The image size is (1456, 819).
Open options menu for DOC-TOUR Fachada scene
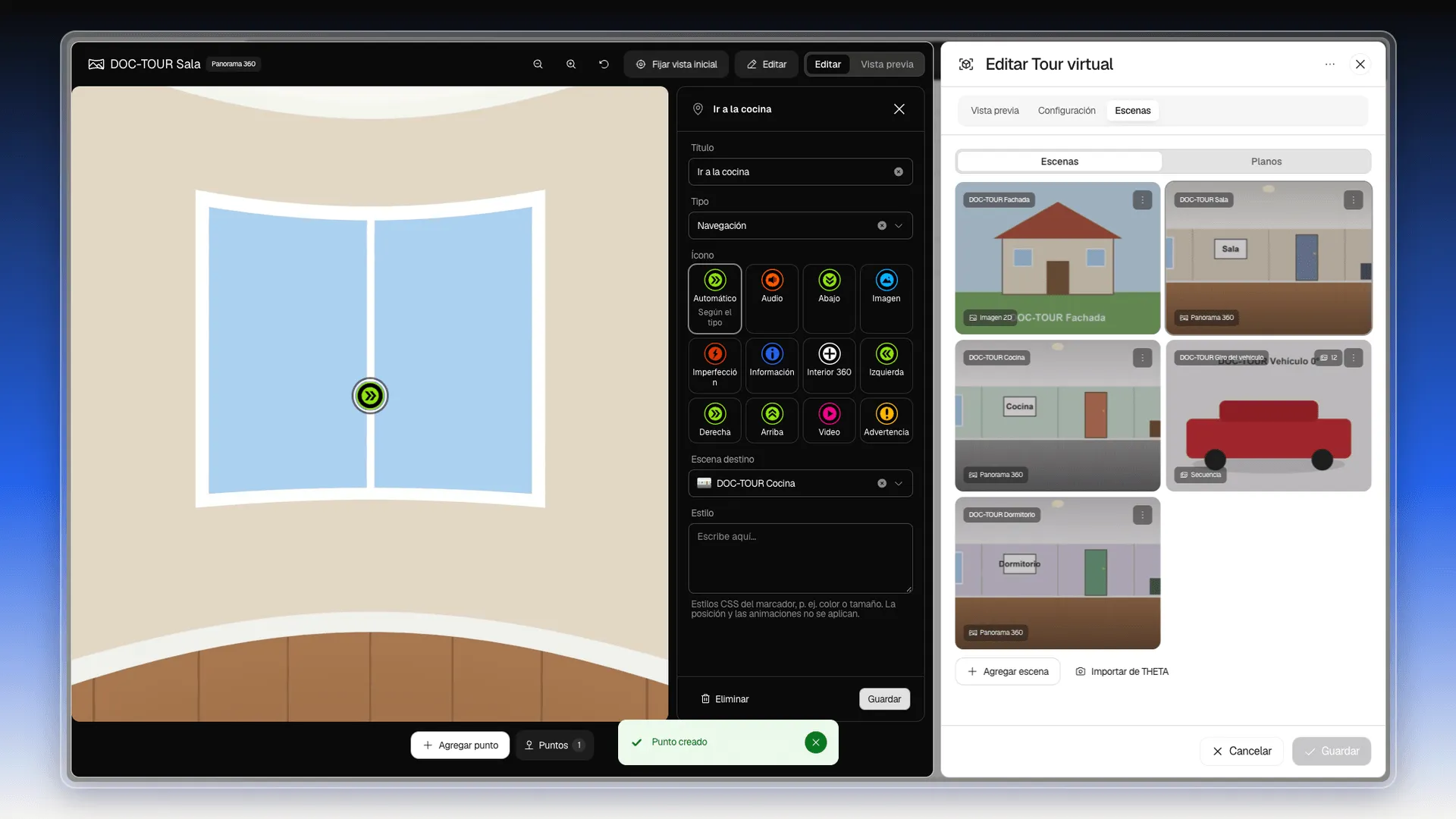tap(1142, 200)
